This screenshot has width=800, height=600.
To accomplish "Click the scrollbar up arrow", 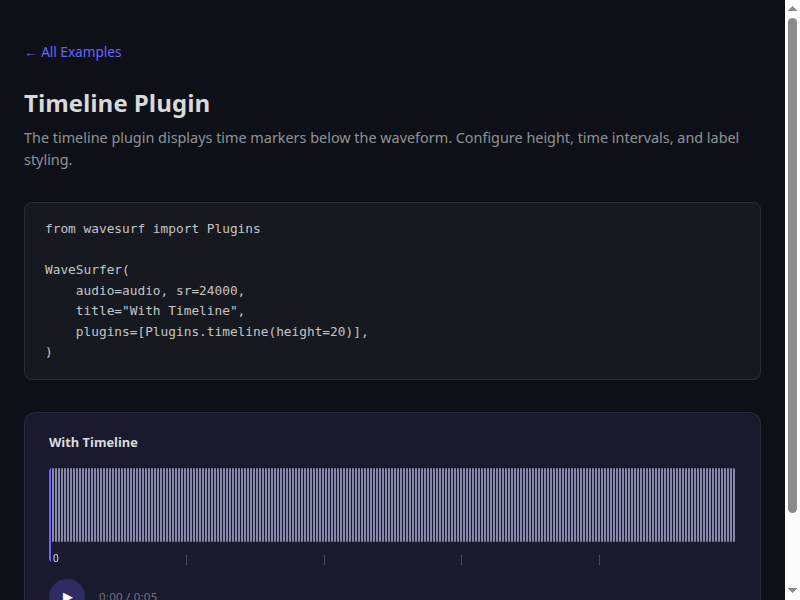I will click(x=792, y=8).
